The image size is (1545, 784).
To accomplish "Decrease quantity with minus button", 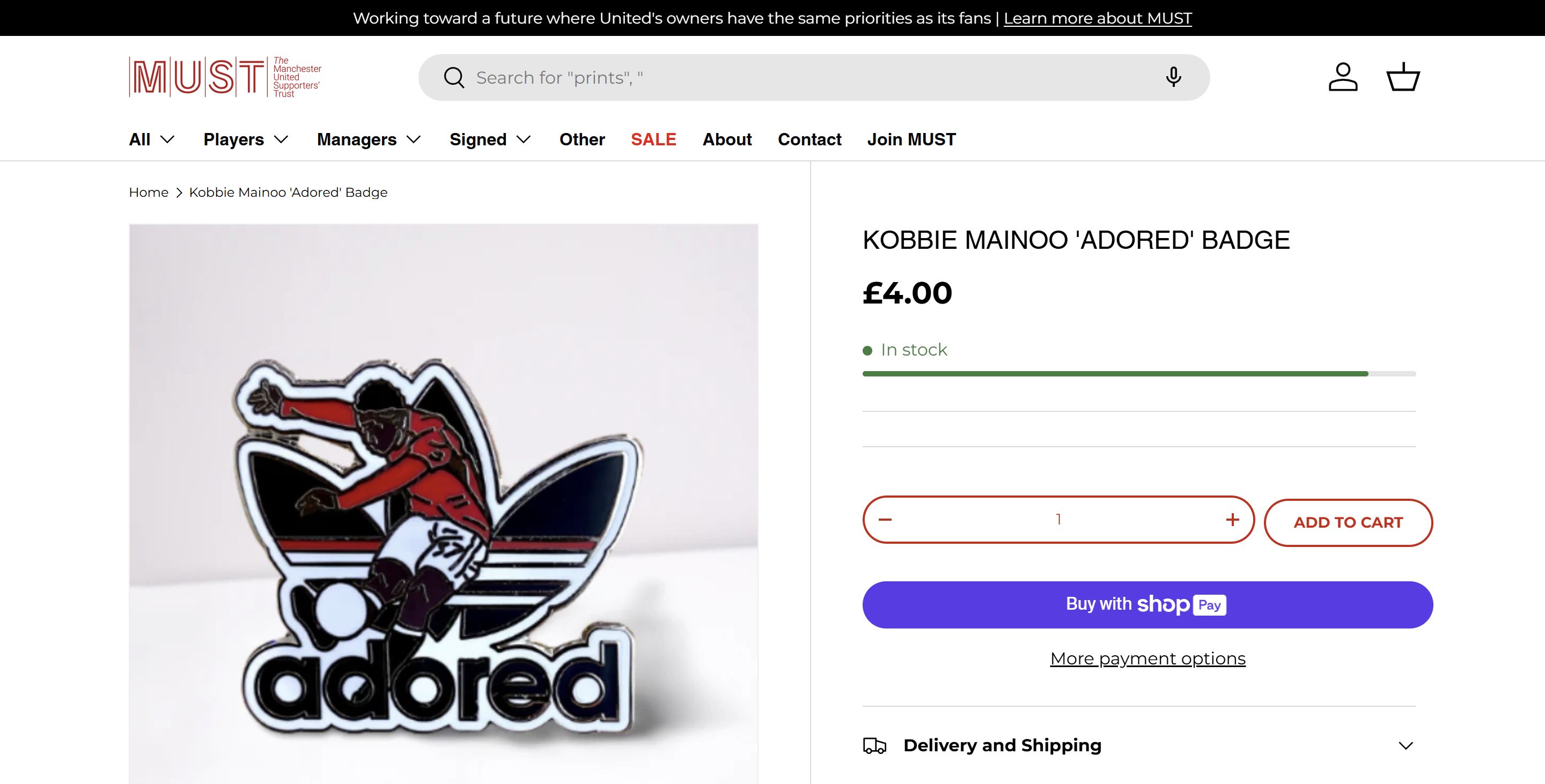I will tap(885, 520).
